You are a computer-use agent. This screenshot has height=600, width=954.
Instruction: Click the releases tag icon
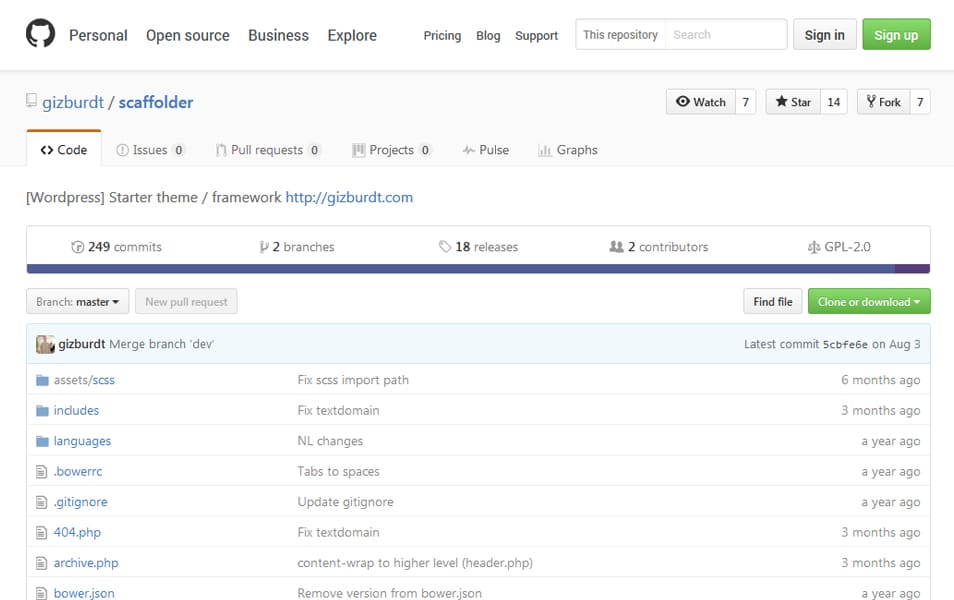pos(445,246)
